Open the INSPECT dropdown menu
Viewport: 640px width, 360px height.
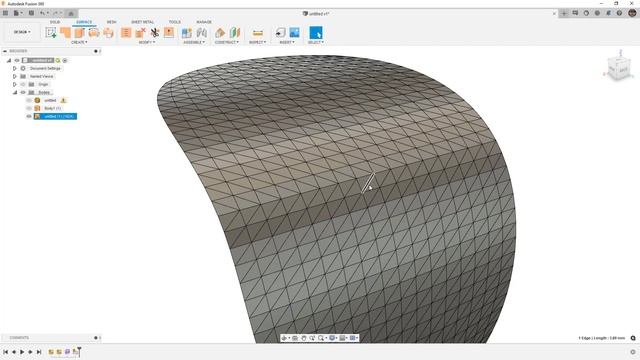pos(258,42)
